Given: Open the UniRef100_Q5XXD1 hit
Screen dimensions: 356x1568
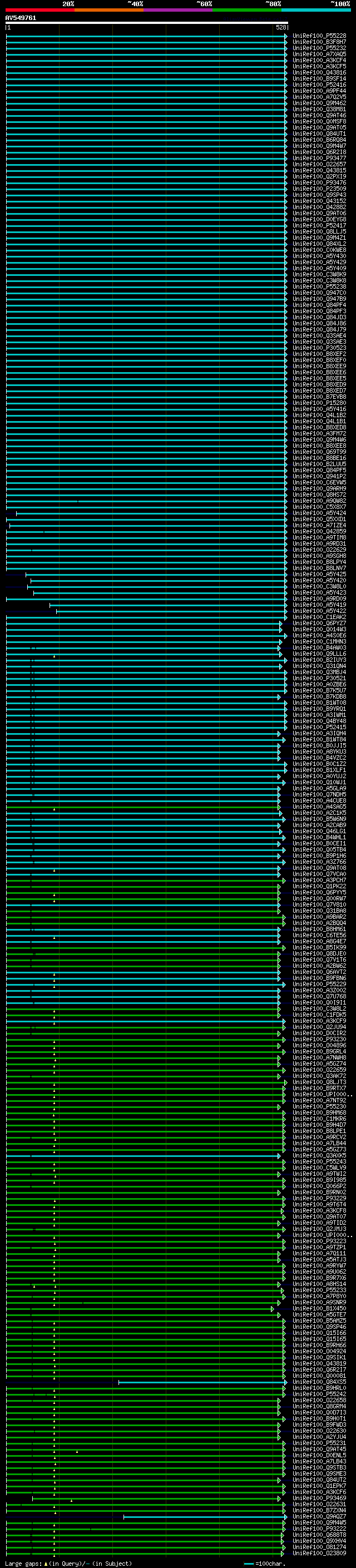Looking at the screenshot, I should click(319, 519).
